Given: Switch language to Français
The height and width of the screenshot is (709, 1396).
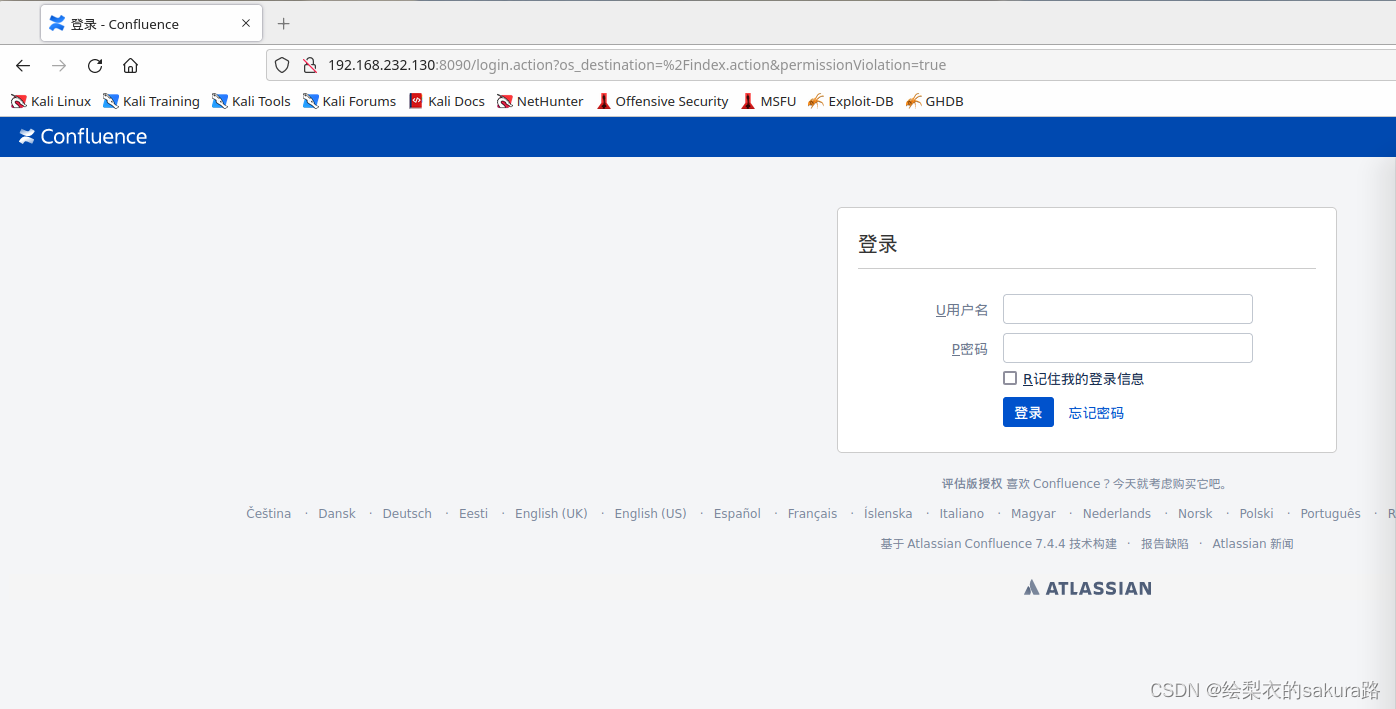Looking at the screenshot, I should (x=812, y=514).
